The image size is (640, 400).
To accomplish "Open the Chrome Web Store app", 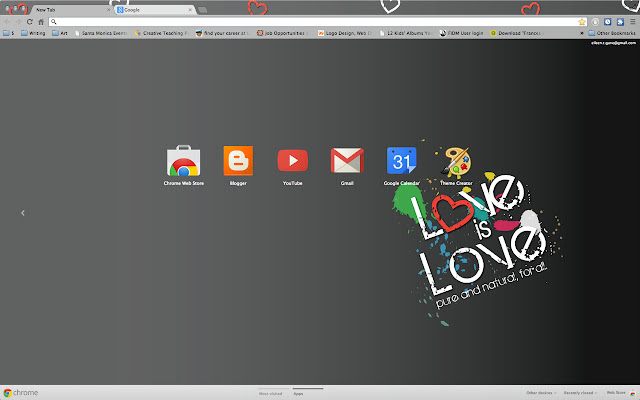I will pos(183,165).
